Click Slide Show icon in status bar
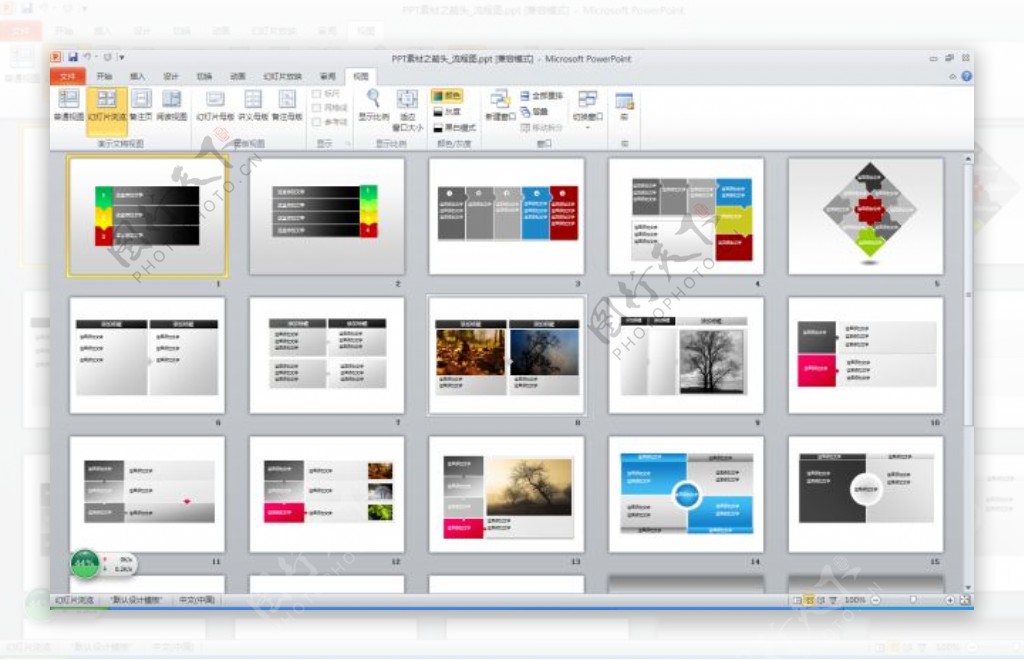1024x660 pixels. (x=833, y=600)
